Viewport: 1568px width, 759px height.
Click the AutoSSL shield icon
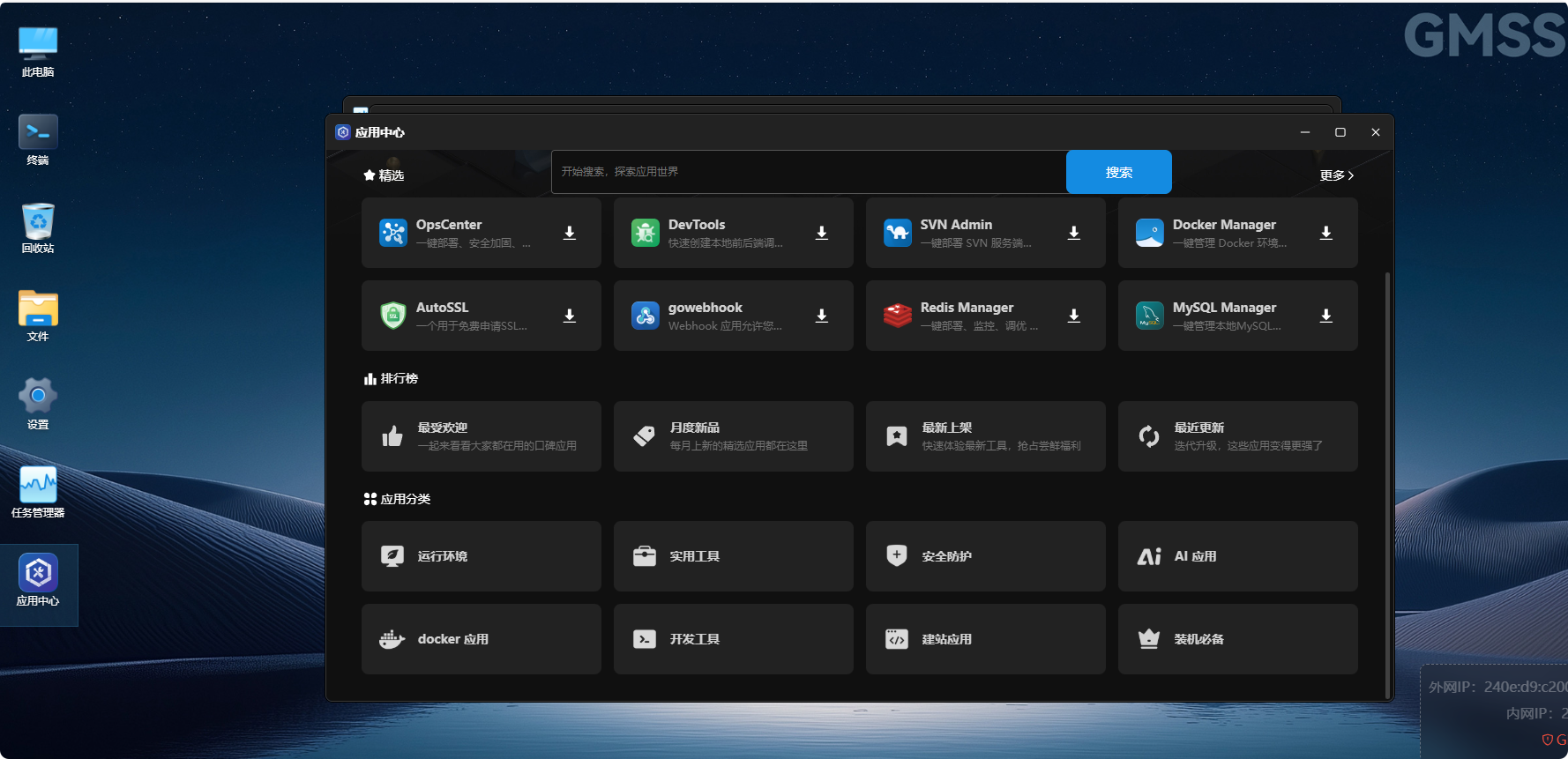tap(392, 316)
